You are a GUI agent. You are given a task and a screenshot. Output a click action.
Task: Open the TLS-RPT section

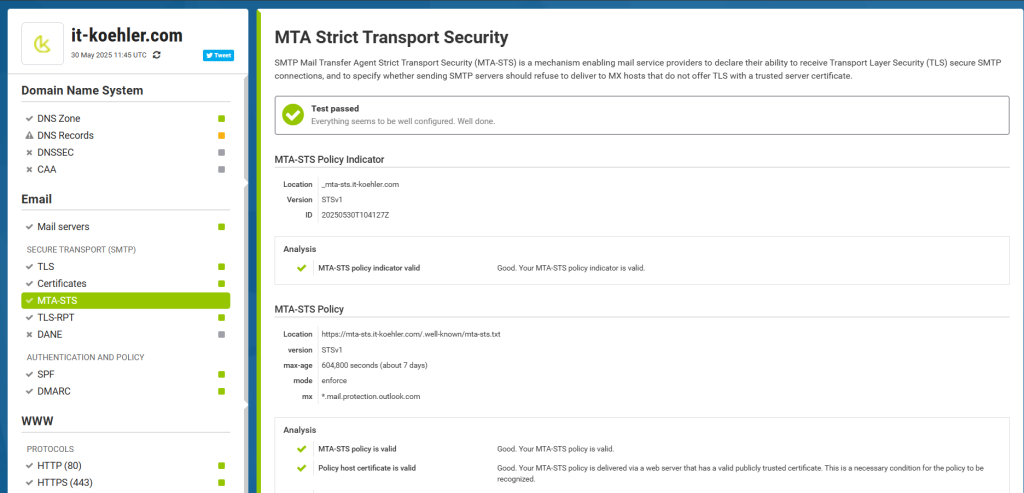click(56, 317)
